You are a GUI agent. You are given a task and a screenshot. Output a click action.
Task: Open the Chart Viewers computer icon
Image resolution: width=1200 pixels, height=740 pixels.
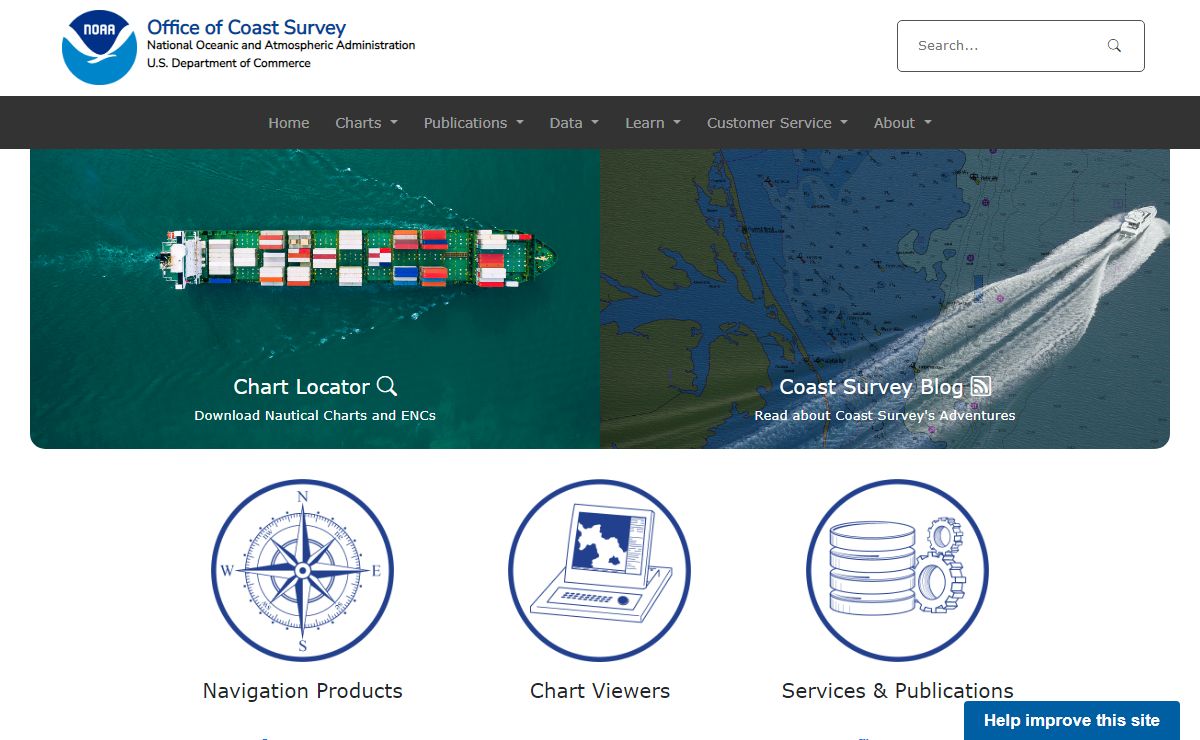(x=599, y=570)
